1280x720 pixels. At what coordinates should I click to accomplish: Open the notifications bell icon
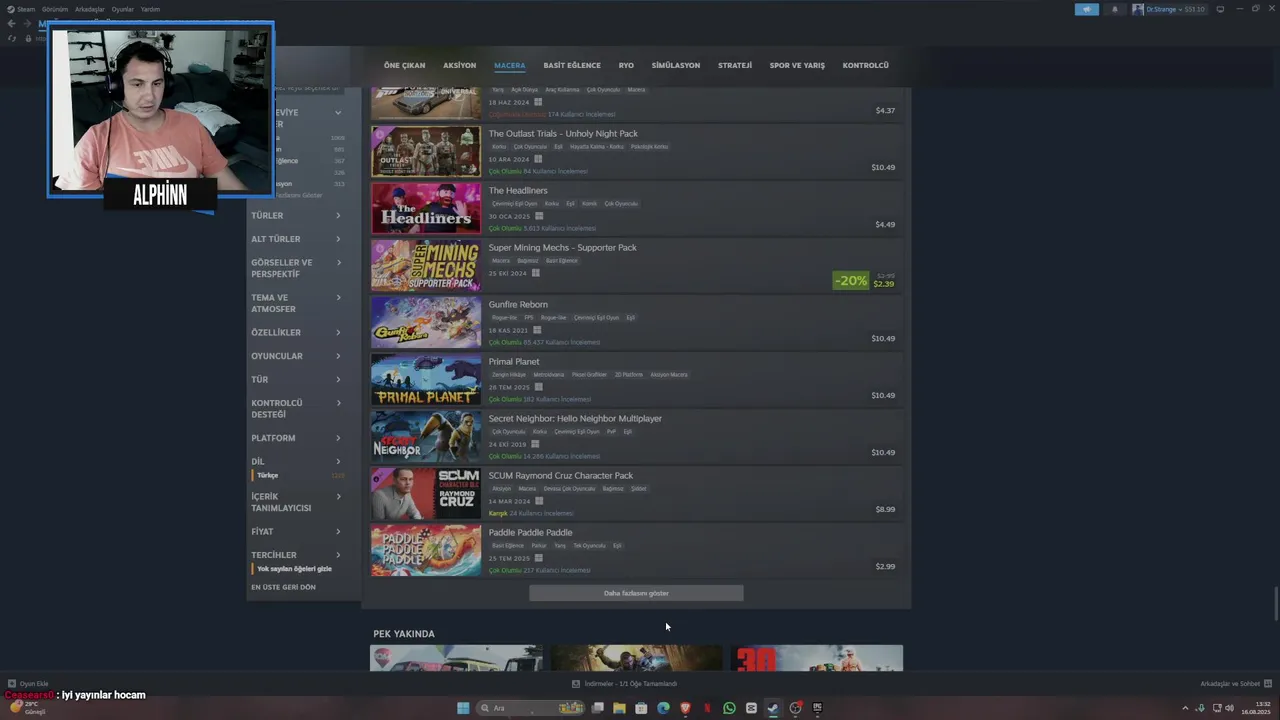(x=1115, y=9)
